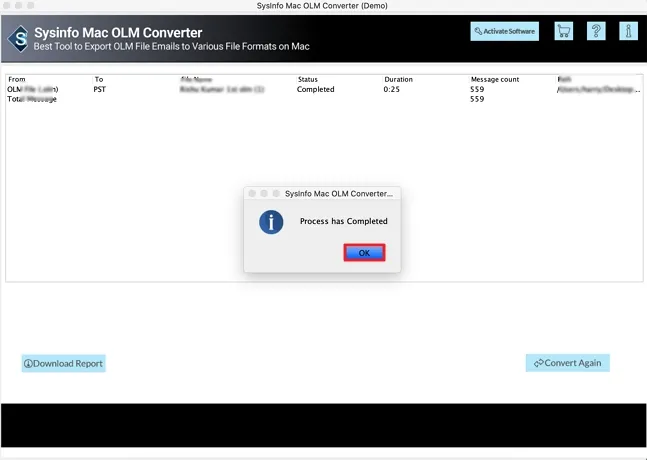The height and width of the screenshot is (460, 647).
Task: Click the blue info icon in dialog
Action: (x=271, y=222)
